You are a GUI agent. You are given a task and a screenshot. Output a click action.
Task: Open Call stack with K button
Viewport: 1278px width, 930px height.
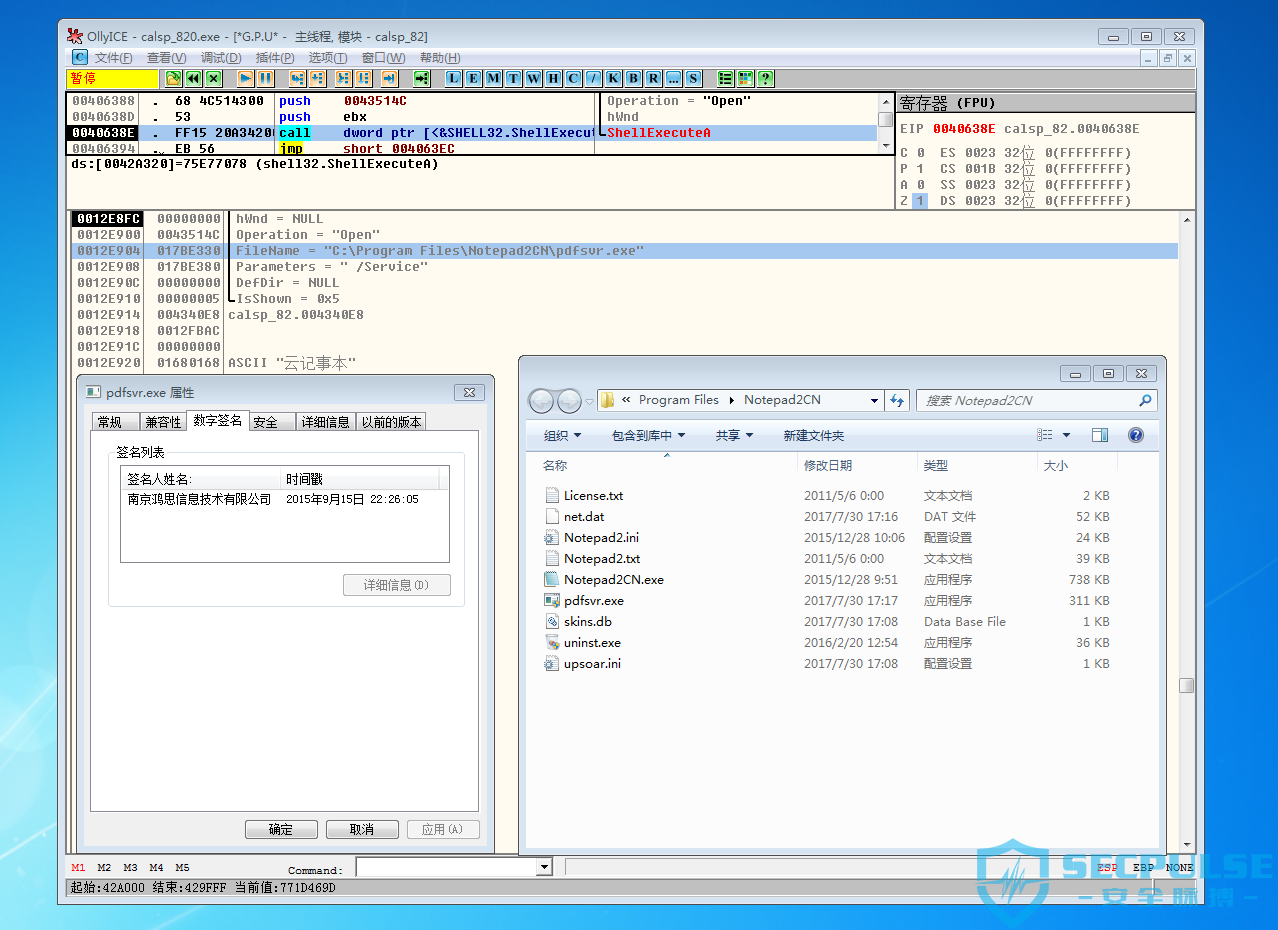pyautogui.click(x=613, y=78)
